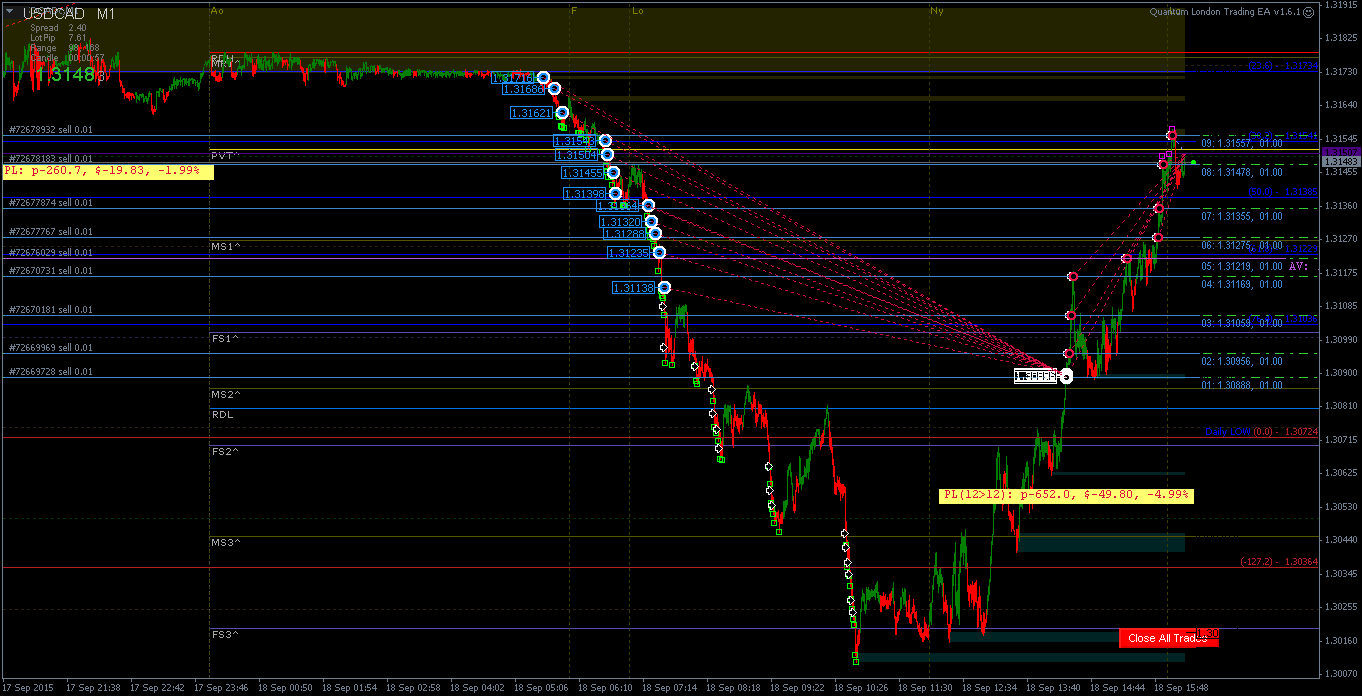Click the Close All Trades button
Viewport: 1362px width, 696px height.
(x=1168, y=638)
